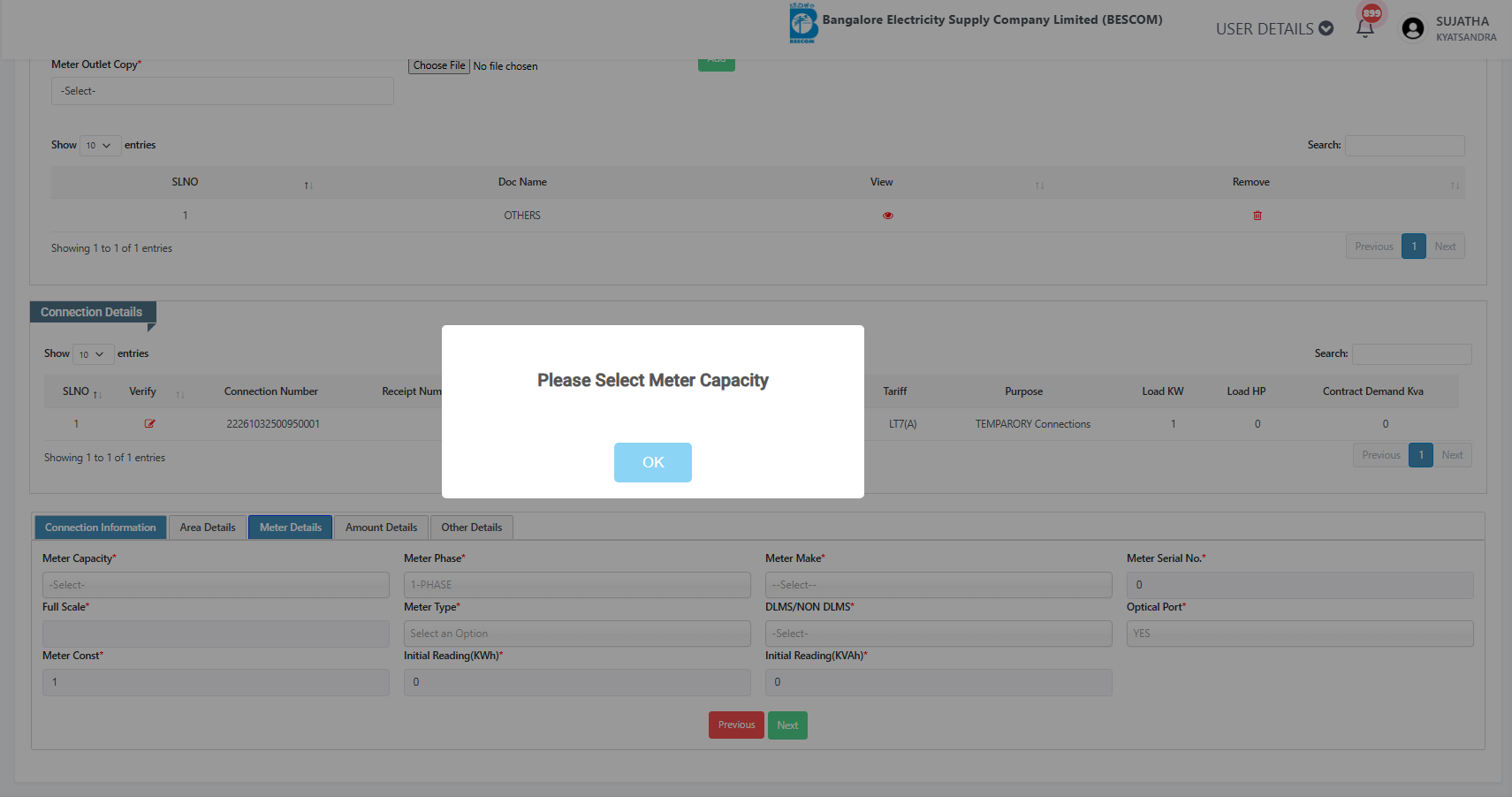1512x797 pixels.
Task: Click the red Previous button below meter form
Action: [x=736, y=725]
